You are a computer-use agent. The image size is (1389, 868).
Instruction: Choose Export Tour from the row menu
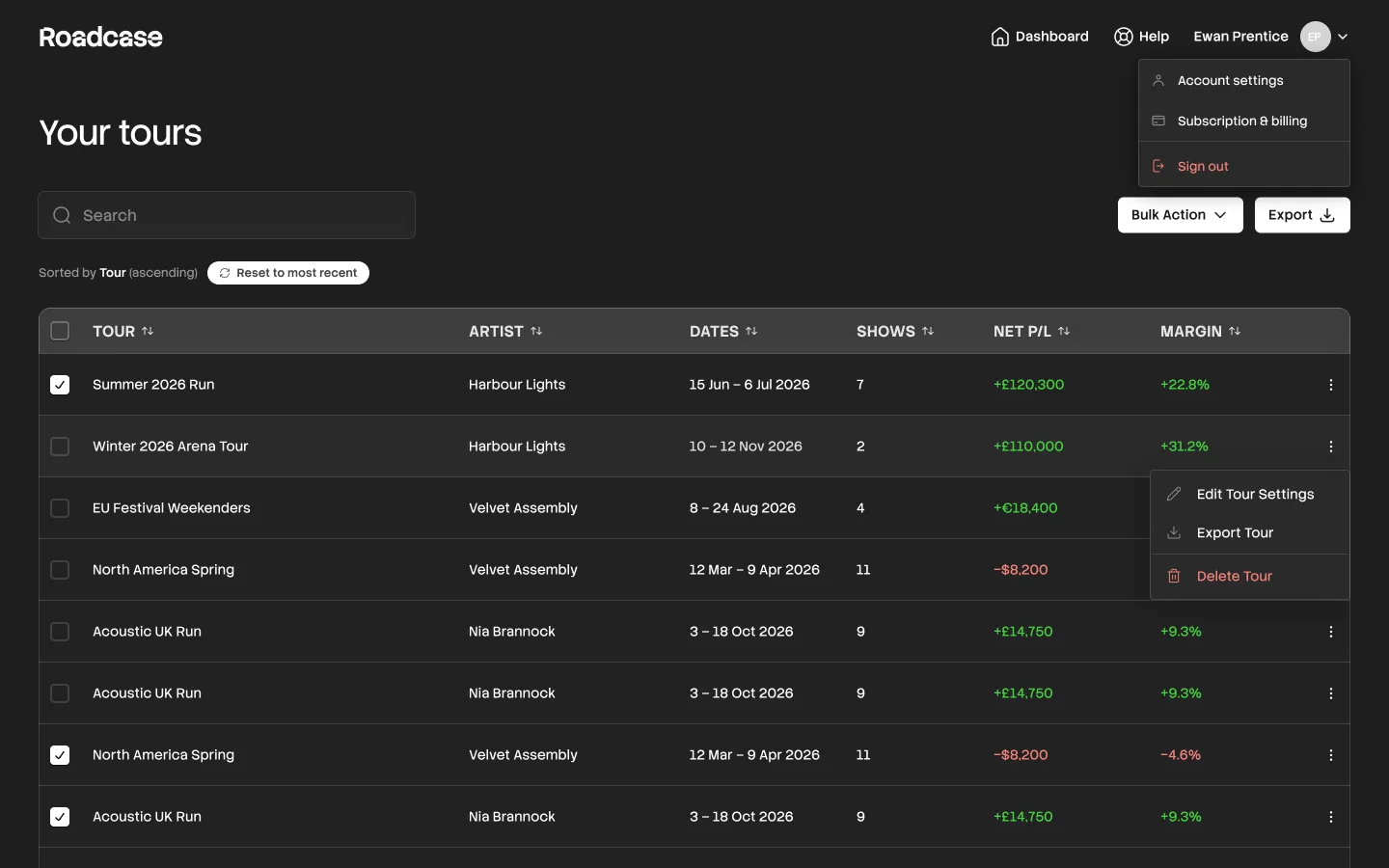click(1250, 532)
